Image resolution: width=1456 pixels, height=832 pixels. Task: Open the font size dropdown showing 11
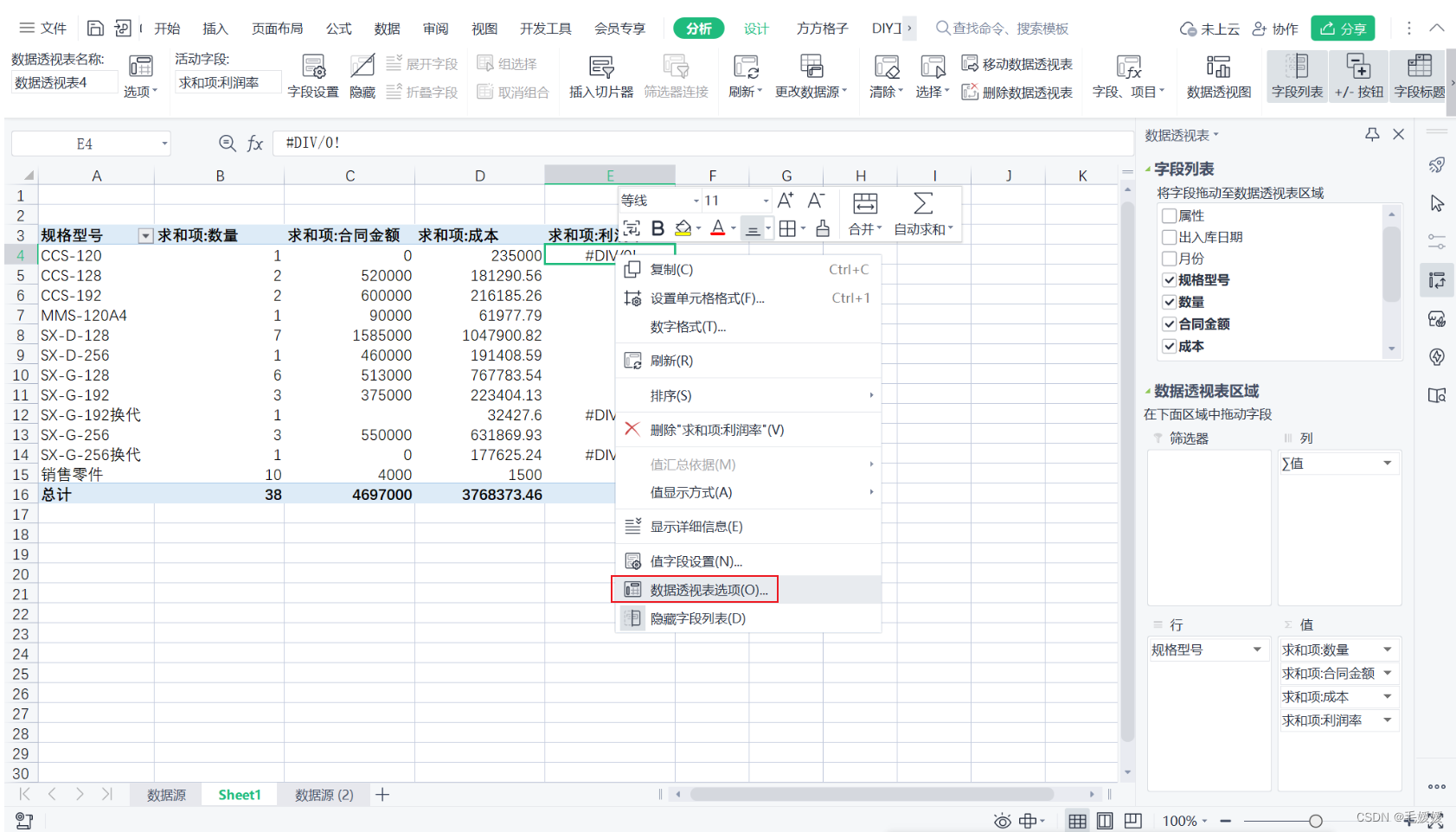point(766,201)
